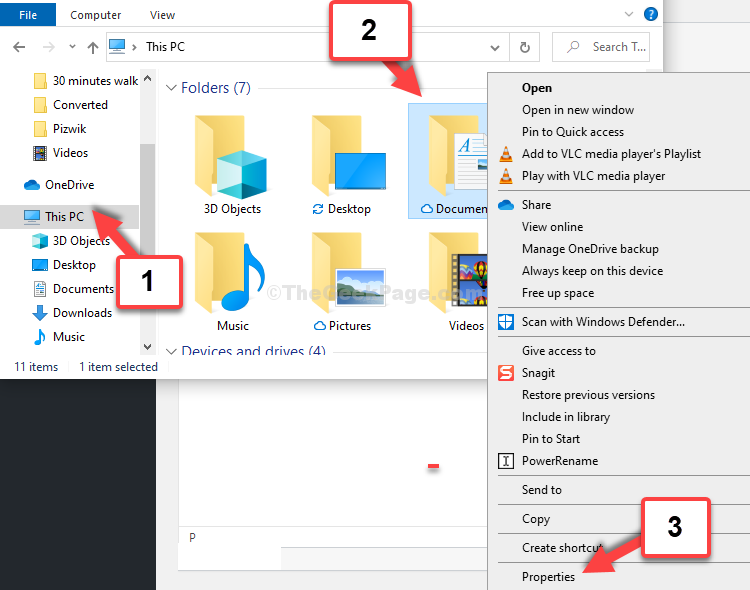Choose Play with VLC media player

tap(594, 176)
